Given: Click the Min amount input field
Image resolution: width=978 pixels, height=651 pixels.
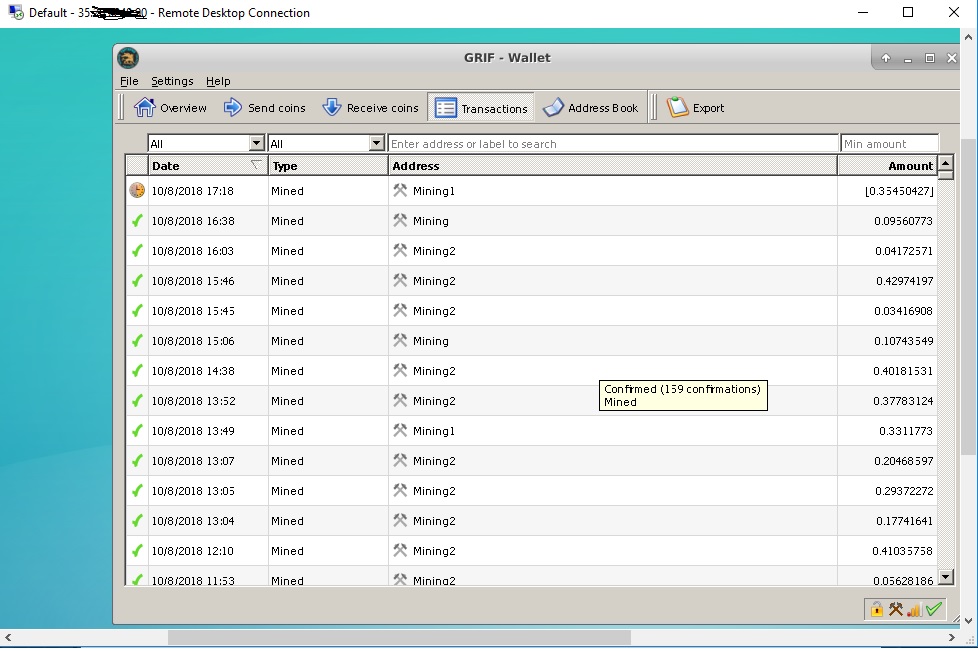Looking at the screenshot, I should (889, 144).
